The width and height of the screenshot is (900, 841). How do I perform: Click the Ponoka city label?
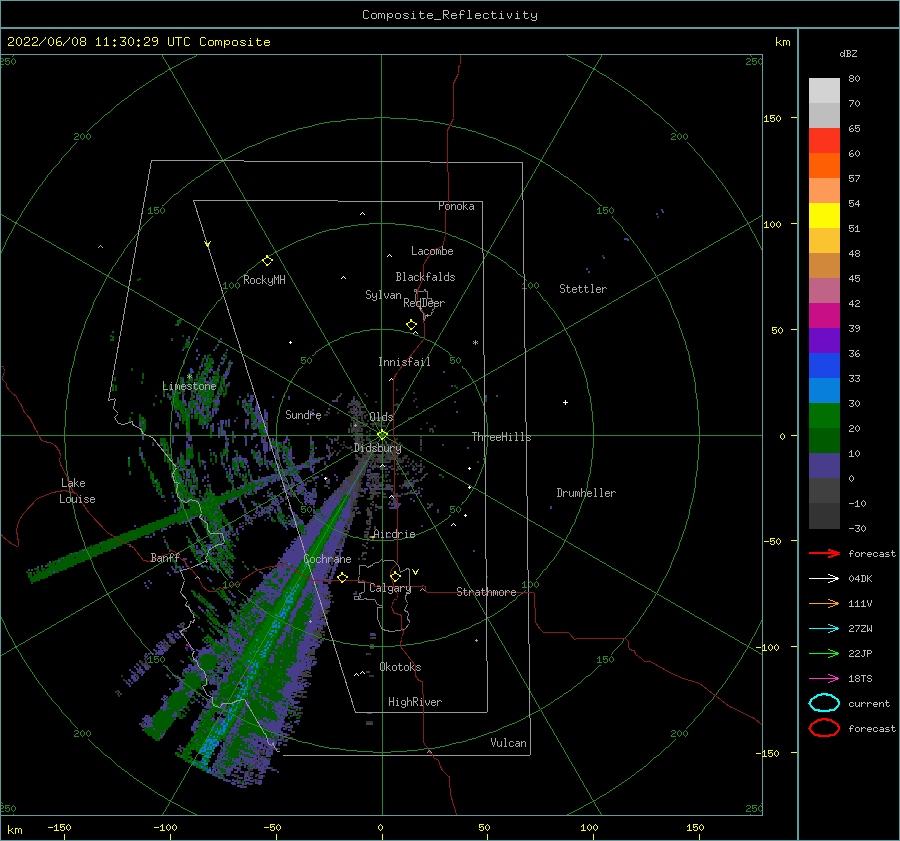coord(456,206)
